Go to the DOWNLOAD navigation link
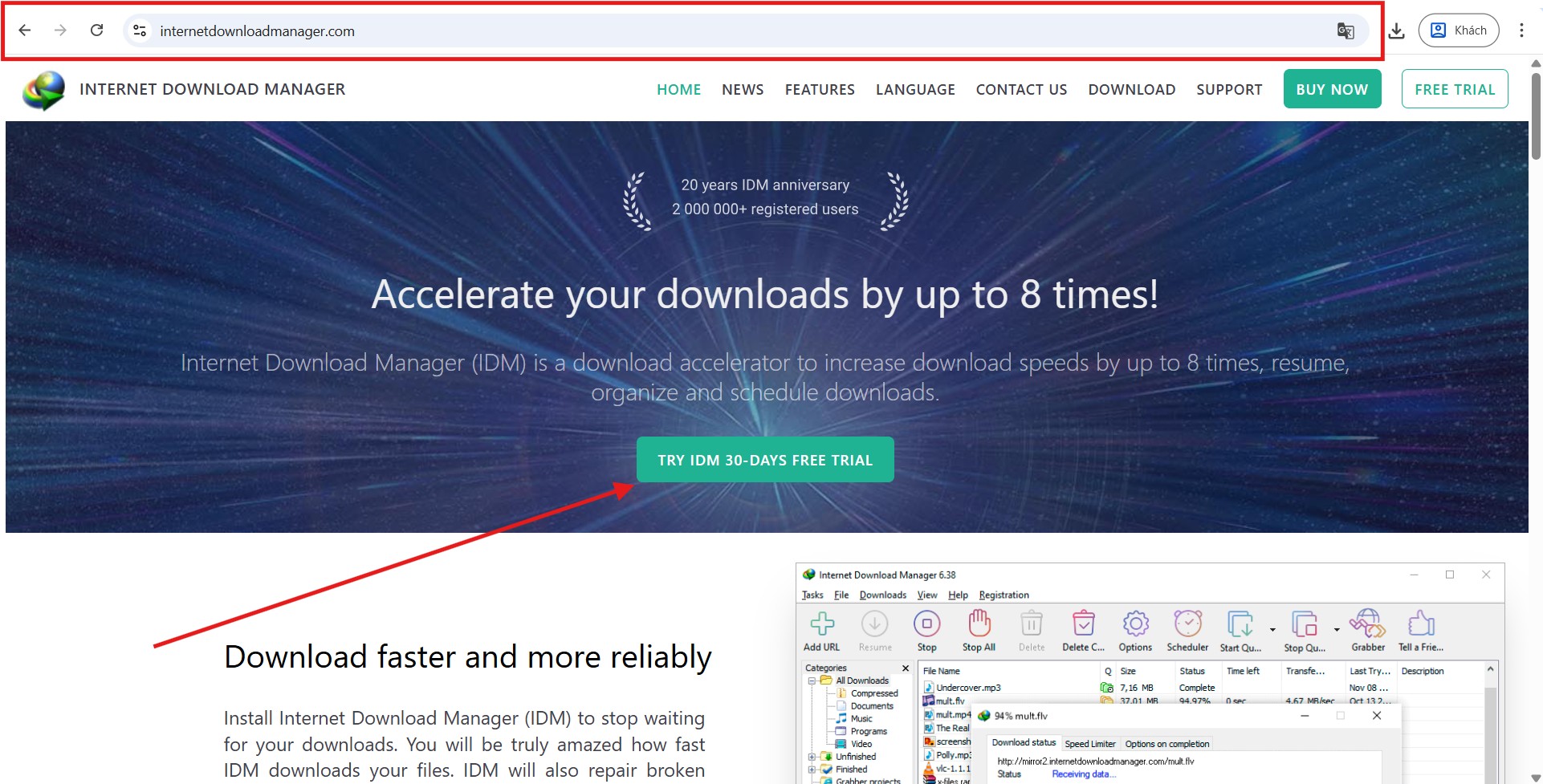Image resolution: width=1543 pixels, height=784 pixels. tap(1131, 90)
